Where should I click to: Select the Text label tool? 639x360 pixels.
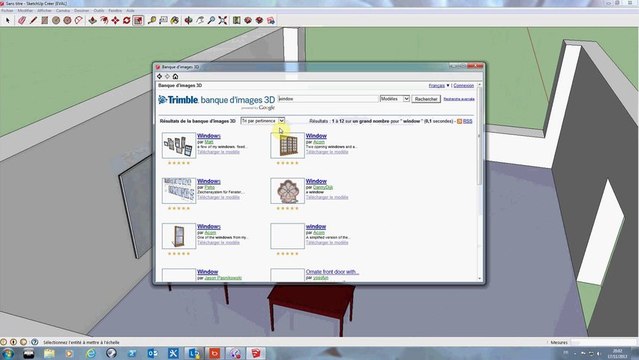pos(163,20)
